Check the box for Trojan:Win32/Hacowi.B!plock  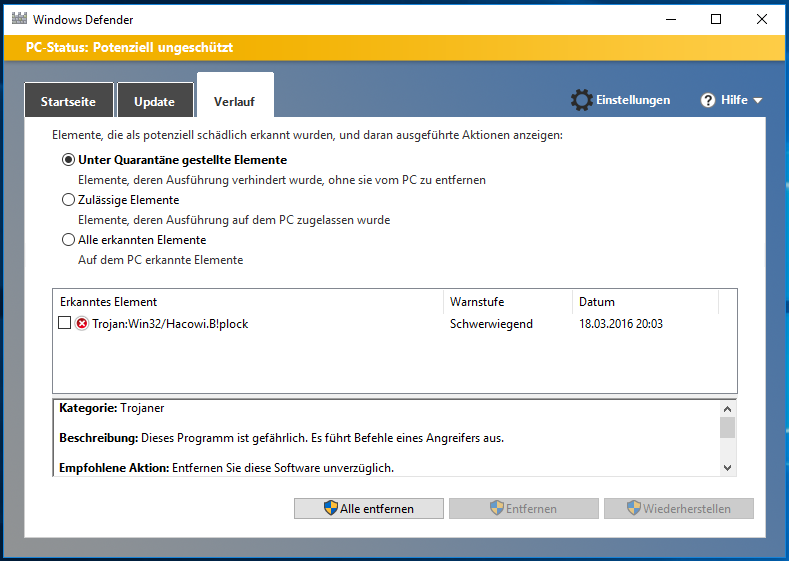click(x=64, y=323)
